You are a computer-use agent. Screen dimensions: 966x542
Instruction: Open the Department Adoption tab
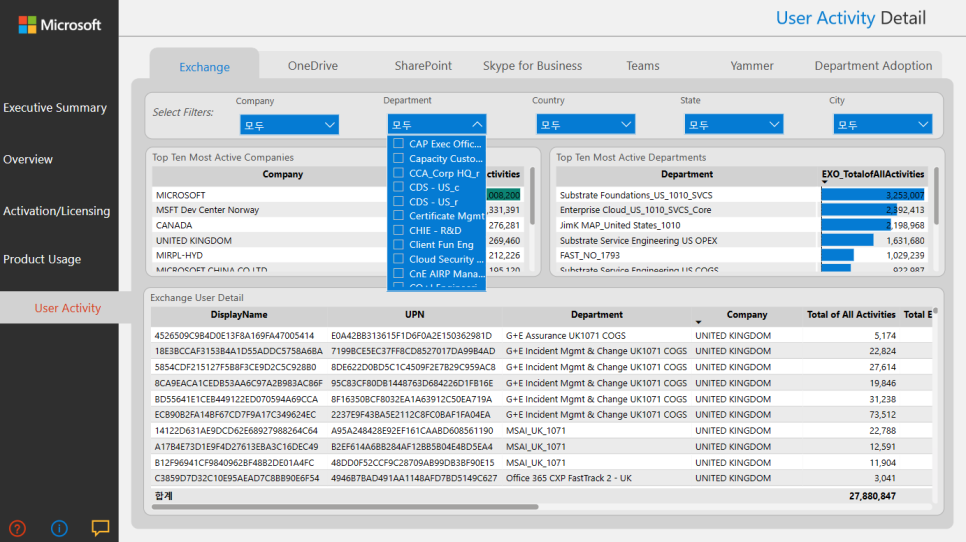pos(874,65)
